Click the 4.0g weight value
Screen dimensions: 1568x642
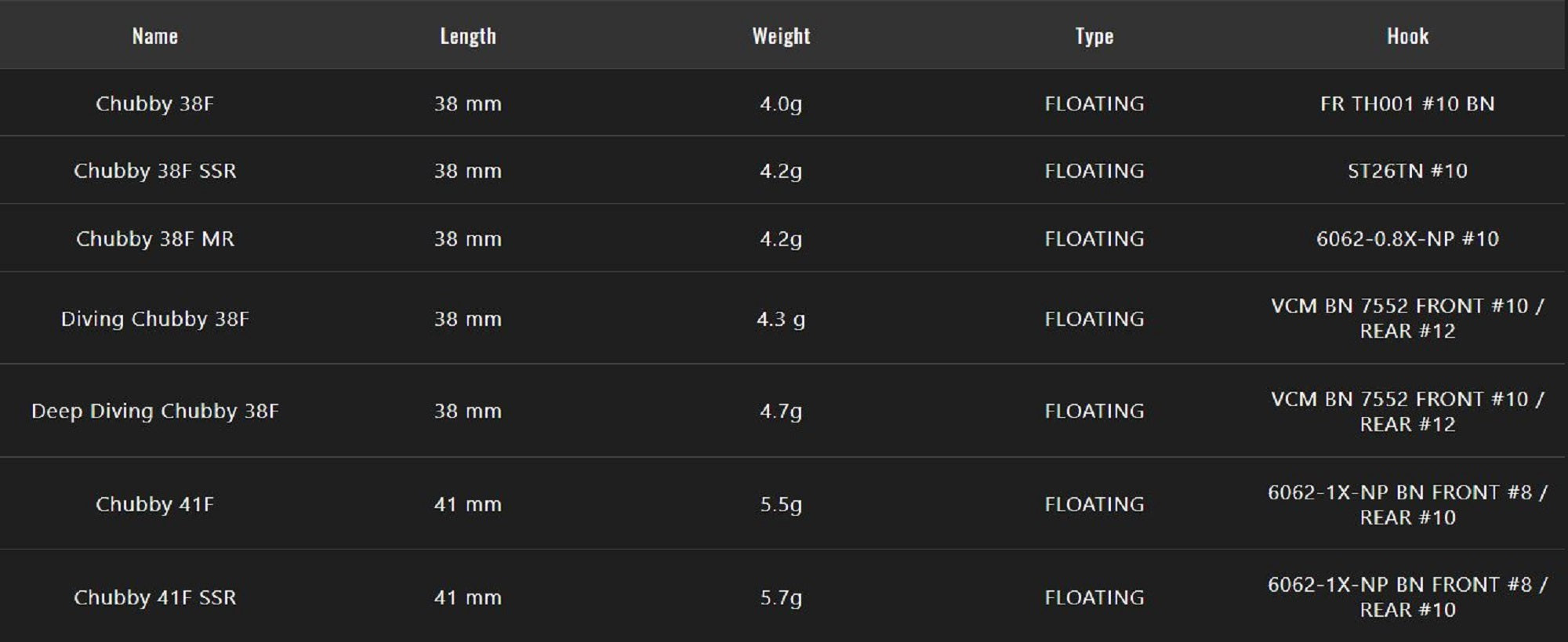(781, 103)
